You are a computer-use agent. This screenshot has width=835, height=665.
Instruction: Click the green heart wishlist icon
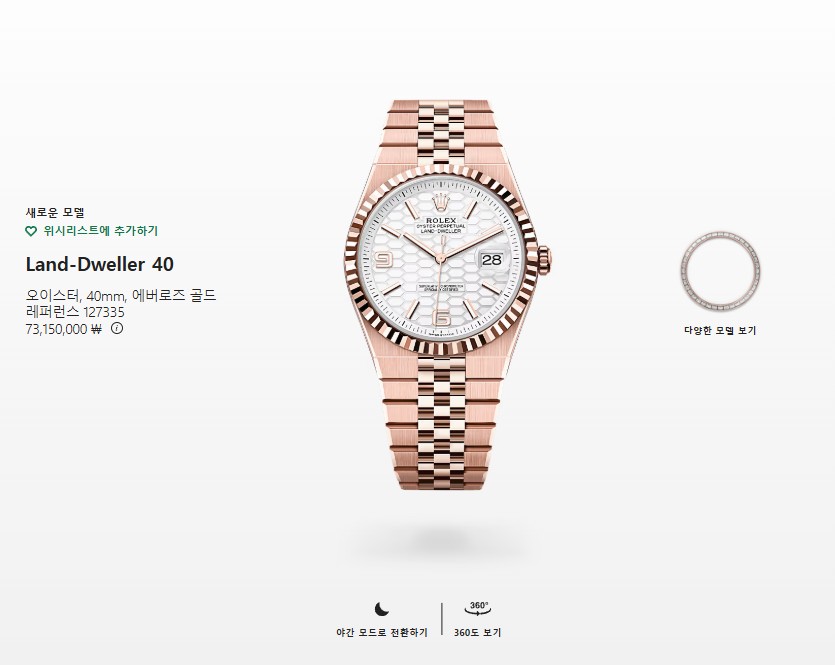tap(31, 231)
